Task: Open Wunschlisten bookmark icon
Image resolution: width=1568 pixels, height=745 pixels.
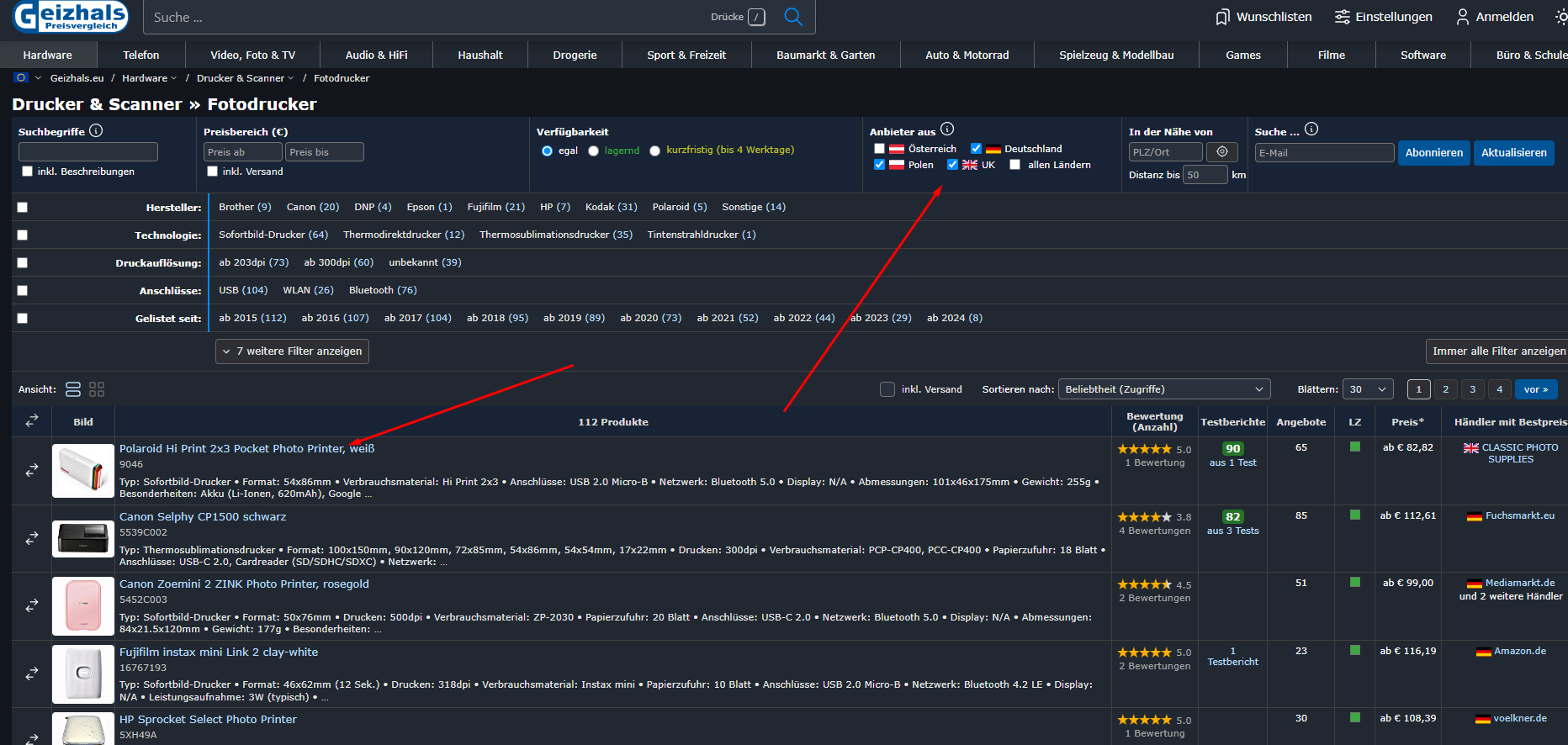Action: [x=1222, y=17]
